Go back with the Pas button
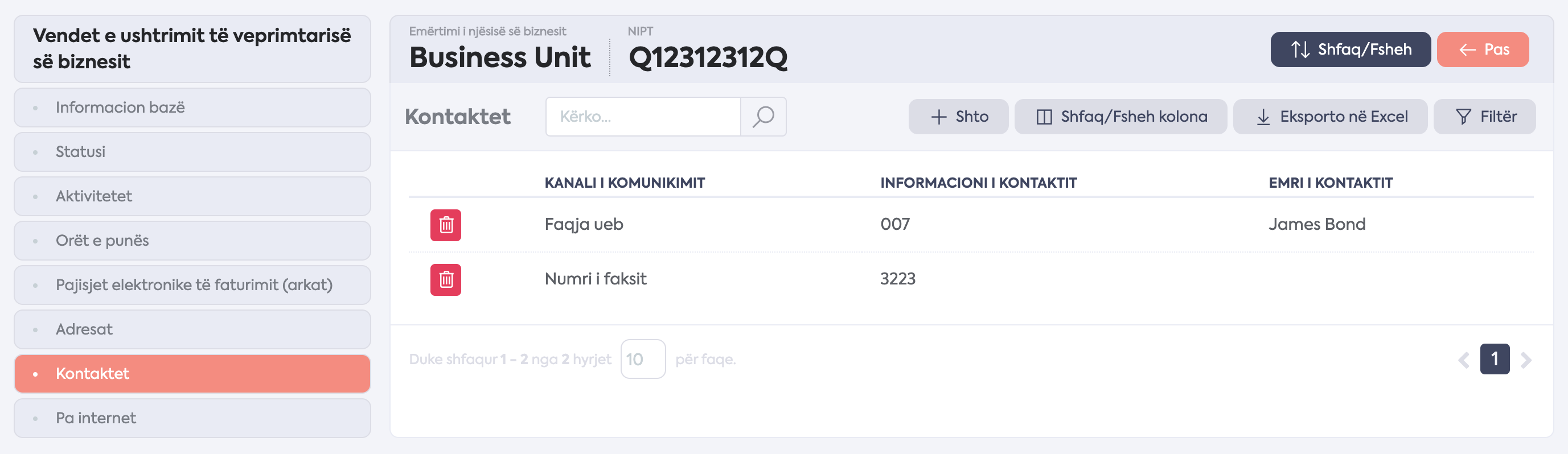Viewport: 1568px width, 454px height. click(x=1483, y=49)
